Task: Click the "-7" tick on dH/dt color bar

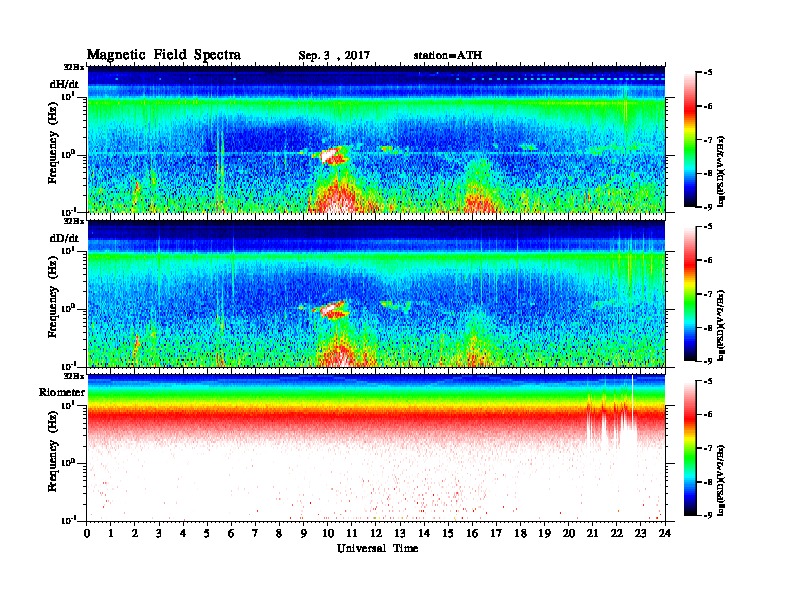Action: [708, 140]
